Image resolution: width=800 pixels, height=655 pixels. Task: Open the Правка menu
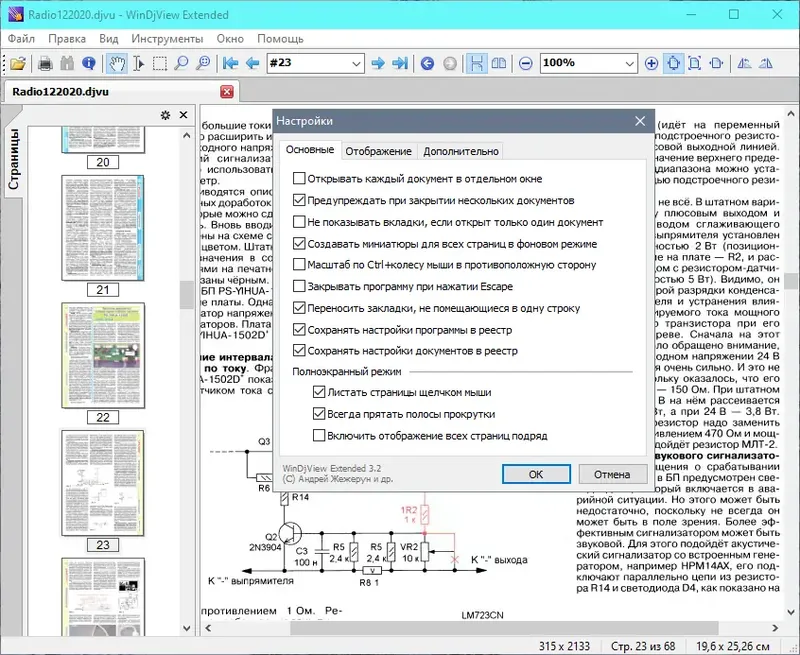[67, 39]
